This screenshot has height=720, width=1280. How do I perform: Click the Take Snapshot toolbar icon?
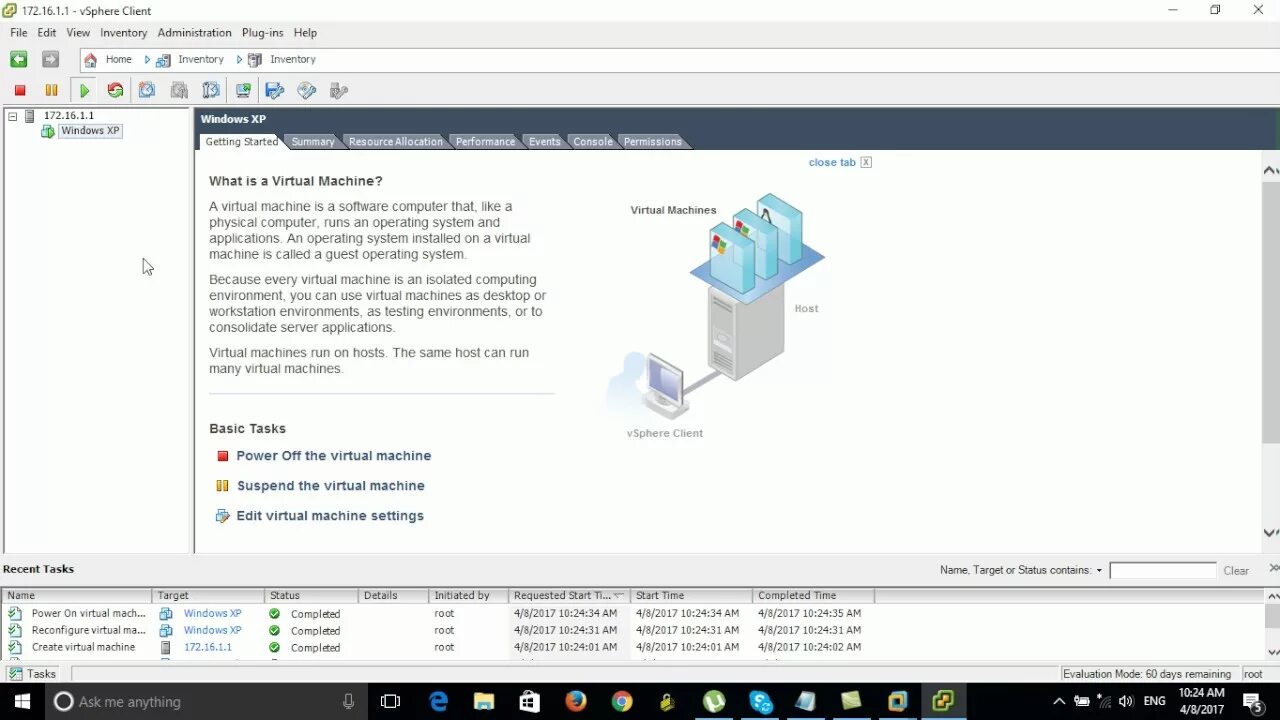pos(147,90)
